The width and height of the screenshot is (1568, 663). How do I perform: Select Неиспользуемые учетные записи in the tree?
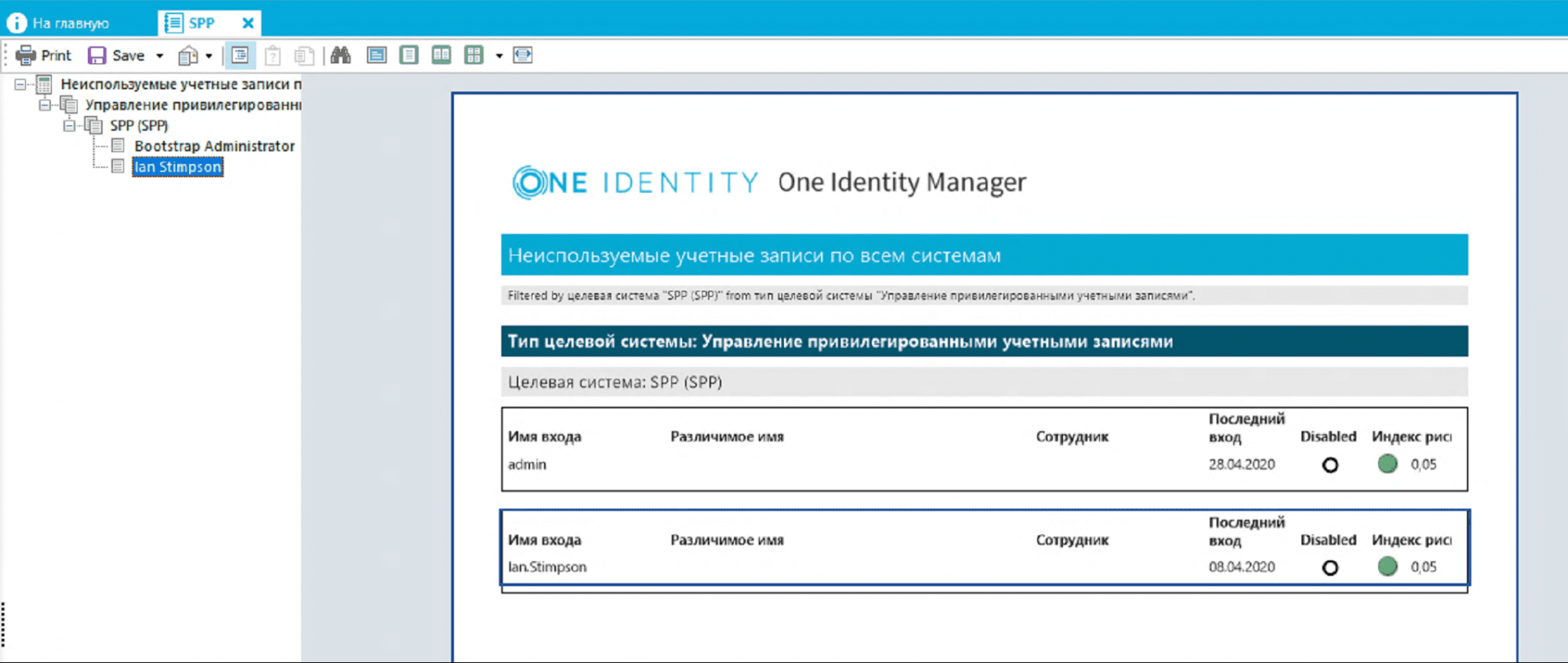(x=181, y=84)
